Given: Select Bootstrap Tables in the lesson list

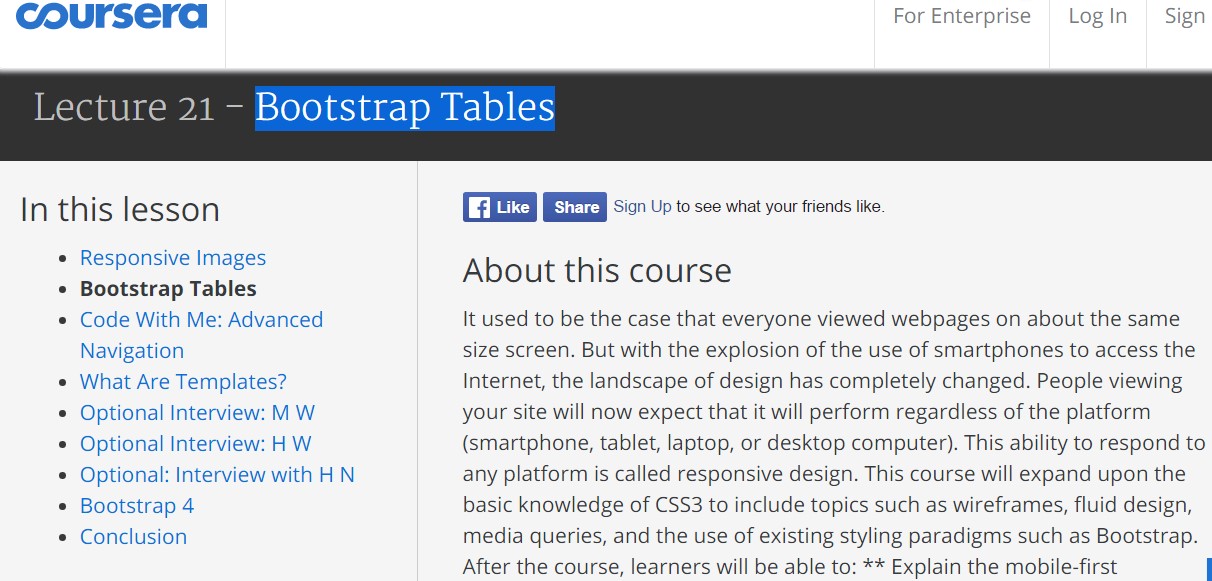Looking at the screenshot, I should (168, 288).
